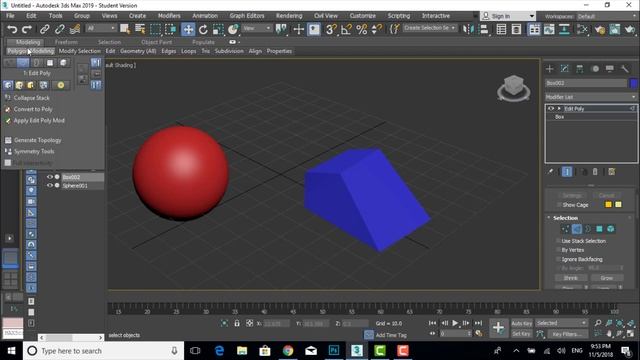The image size is (640, 360).
Task: Toggle the selection lock padlock icon
Action: 237,323
